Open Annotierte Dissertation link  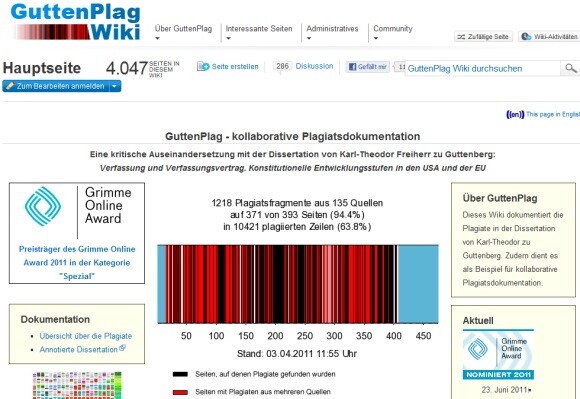point(78,349)
